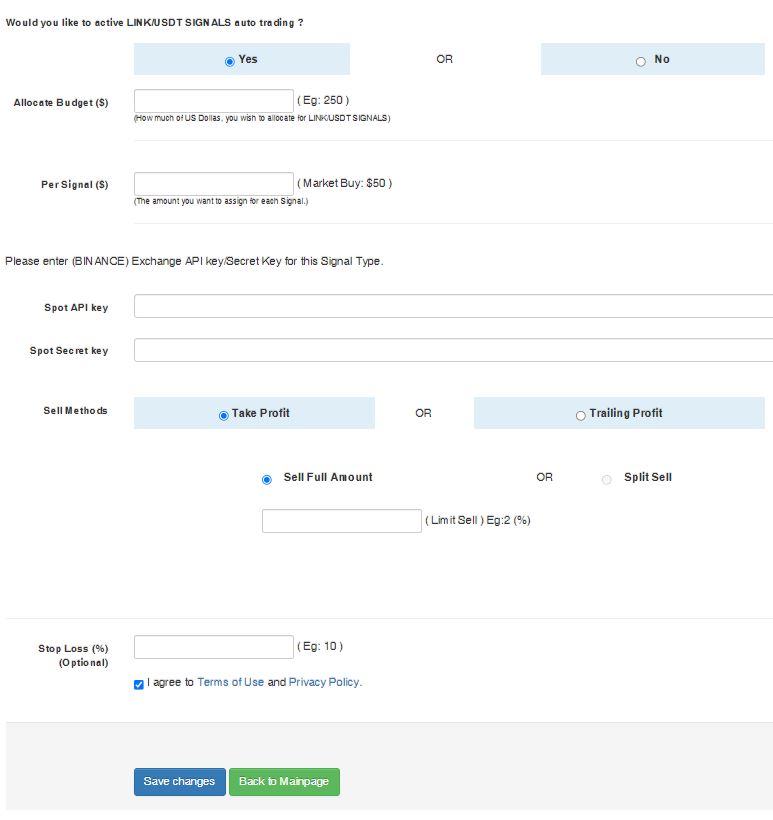Click the Spot API key label
The width and height of the screenshot is (773, 820).
[76, 308]
